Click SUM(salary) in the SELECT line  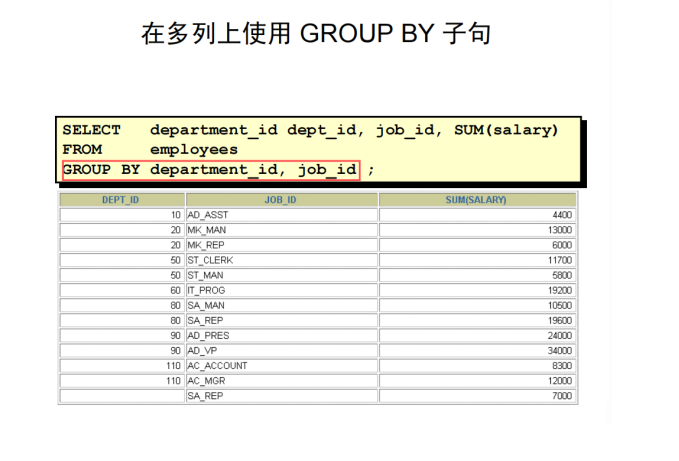point(506,130)
